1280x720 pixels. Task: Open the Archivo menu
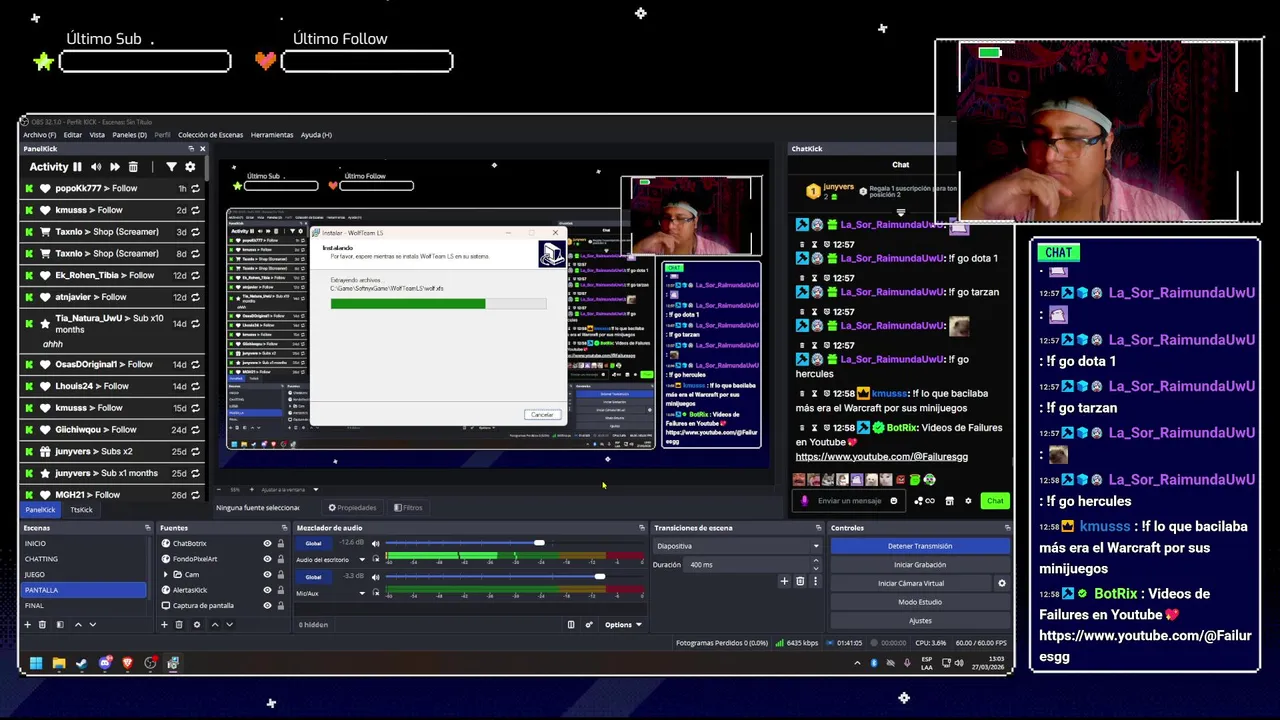point(40,135)
